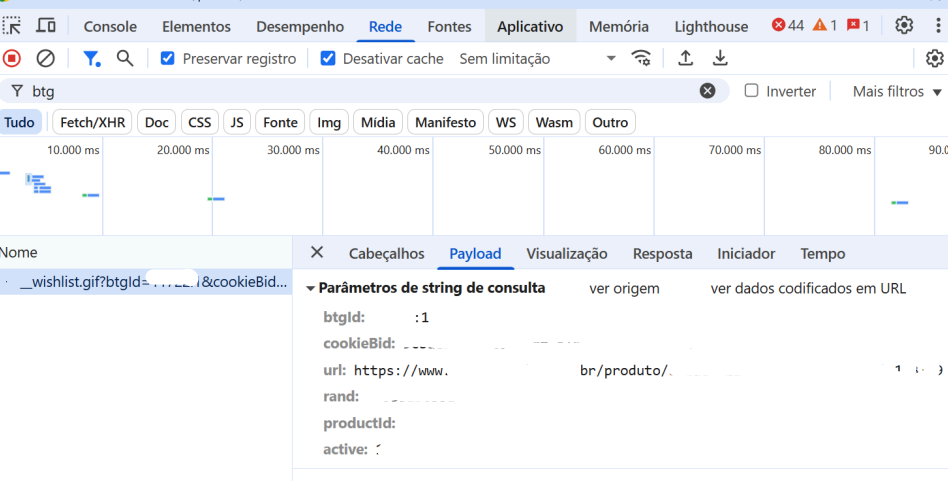The width and height of the screenshot is (949, 481).
Task: Filter by WS requests
Action: pos(505,122)
